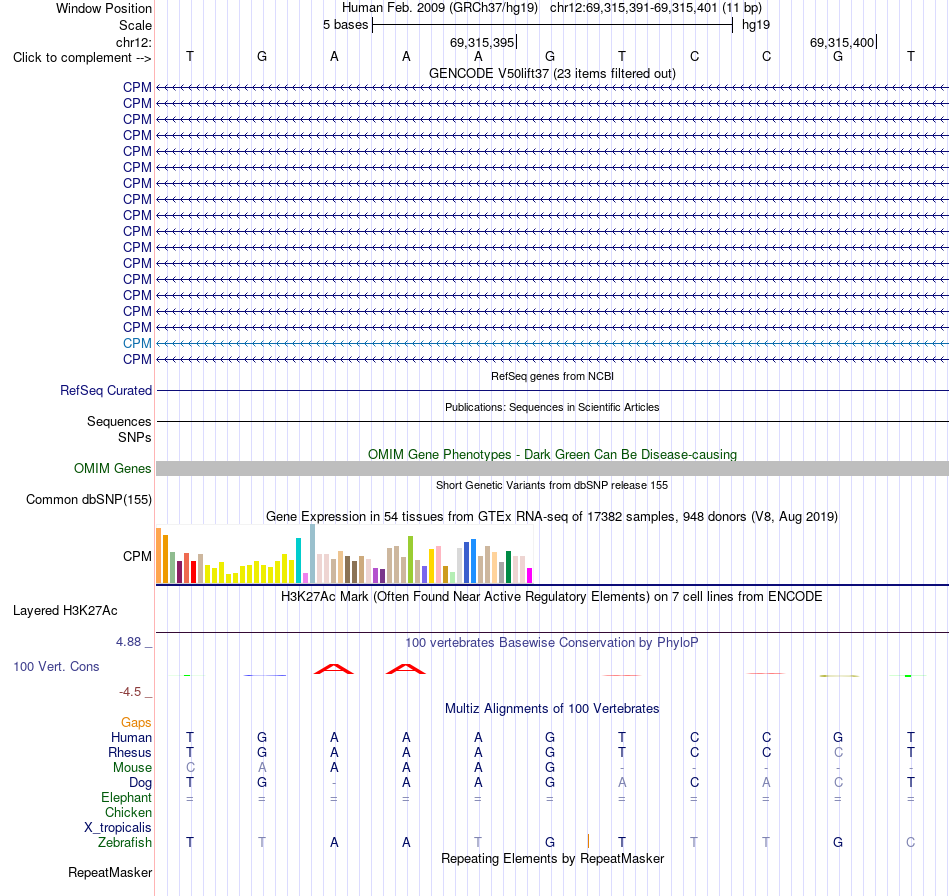Screen dimensions: 950x896
Task: Click the 'chr12:69,315,391-69,315,401 (11 bp)' position text
Action: click(x=656, y=8)
